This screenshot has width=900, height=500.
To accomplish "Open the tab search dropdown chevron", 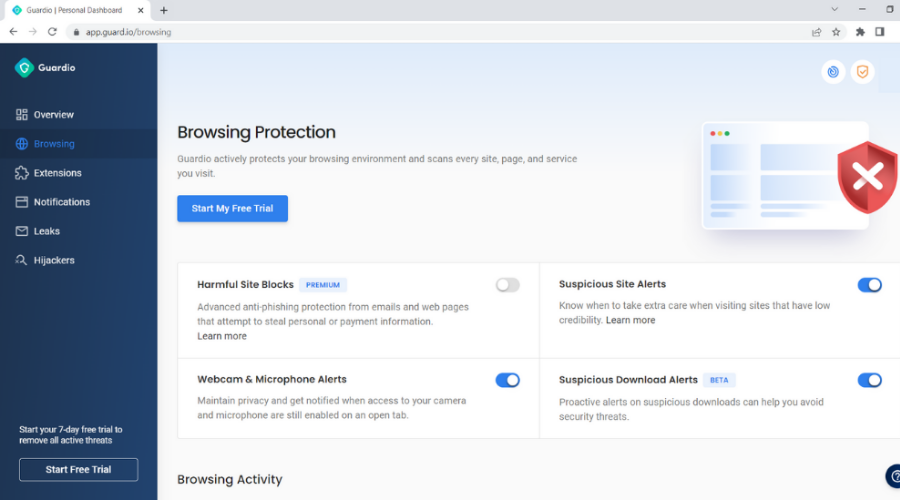I will pyautogui.click(x=835, y=10).
